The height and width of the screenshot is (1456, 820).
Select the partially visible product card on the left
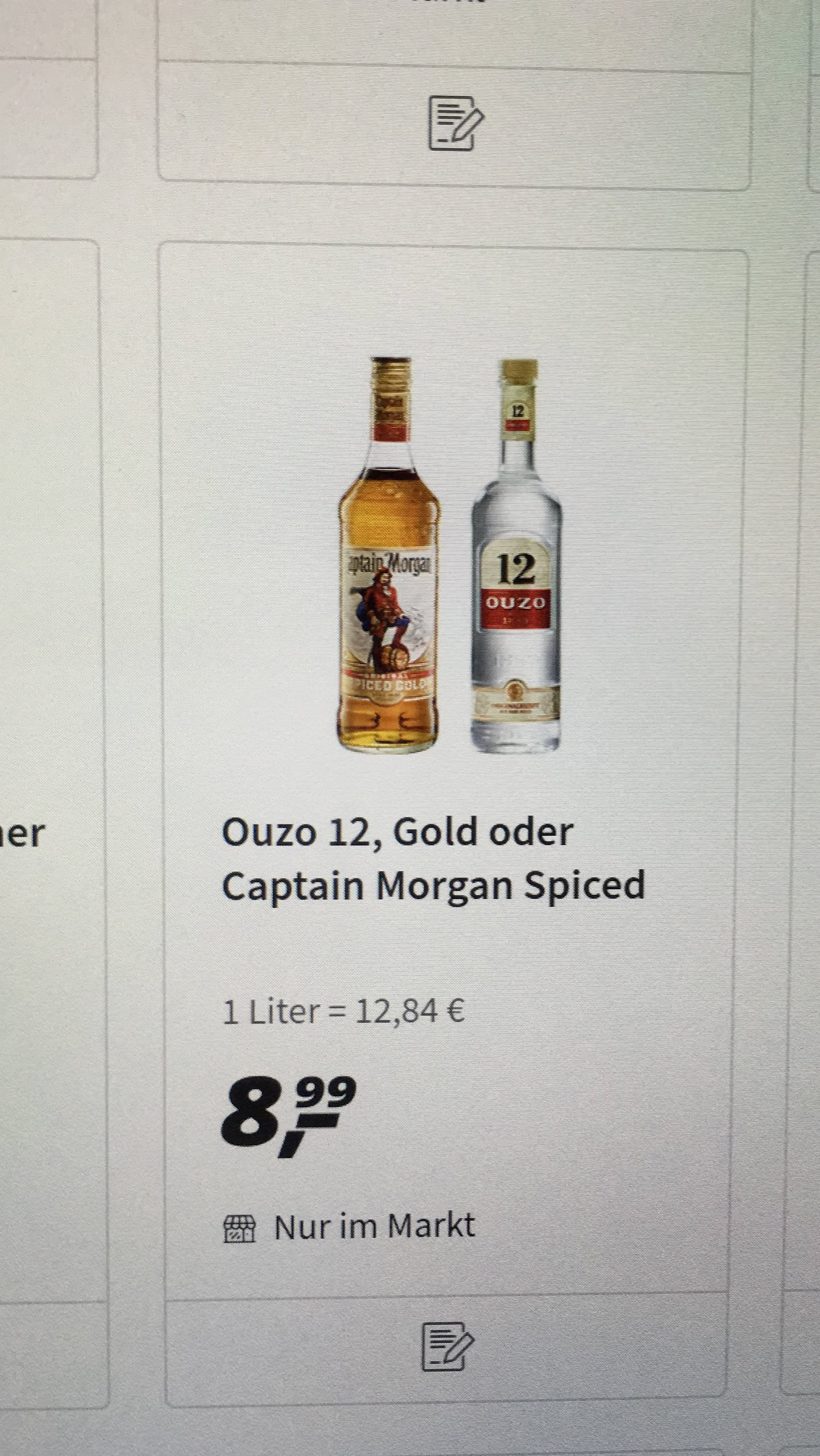[x=51, y=768]
